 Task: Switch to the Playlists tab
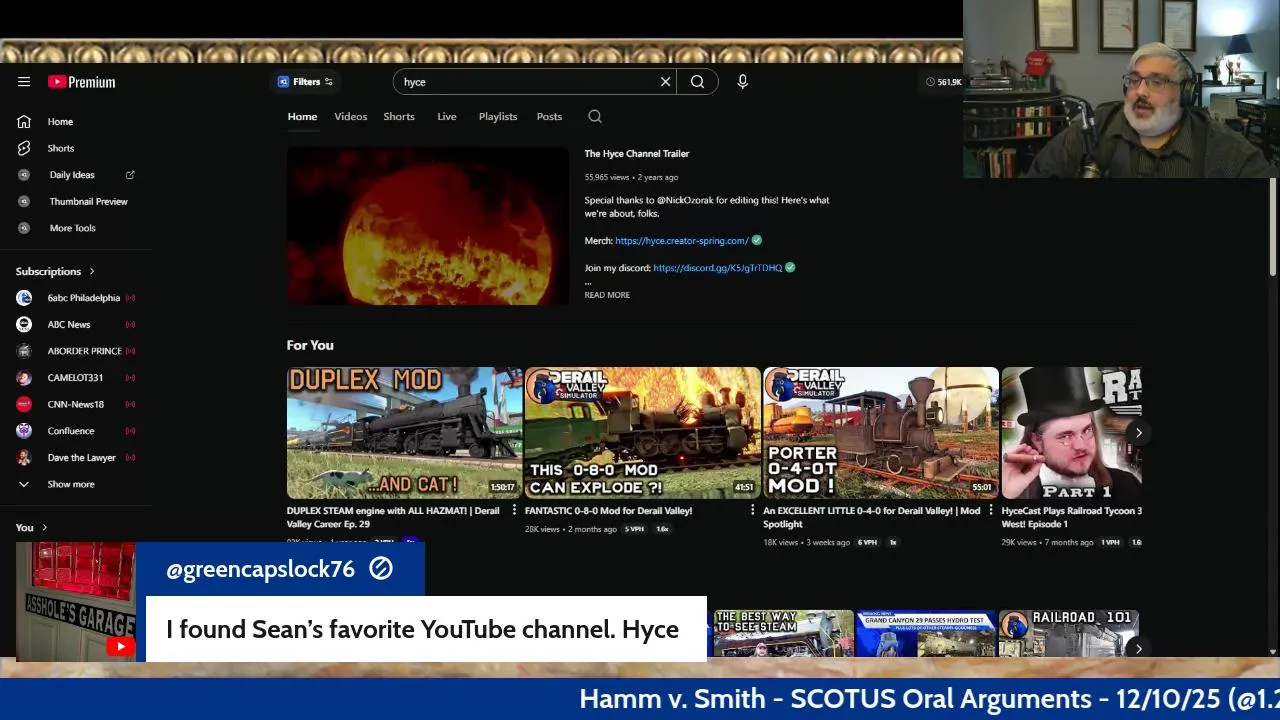tap(498, 116)
